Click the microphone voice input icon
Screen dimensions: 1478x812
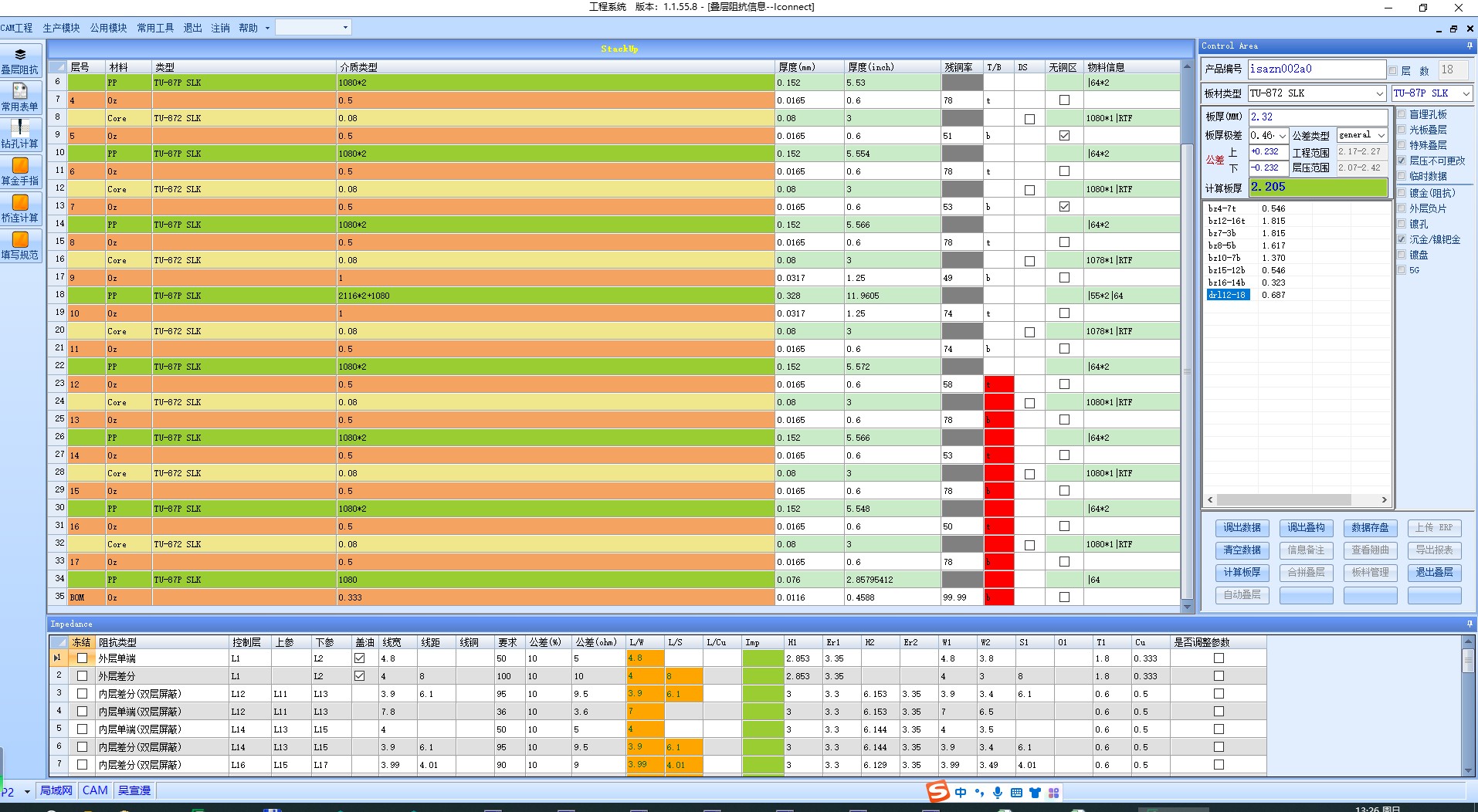click(998, 793)
